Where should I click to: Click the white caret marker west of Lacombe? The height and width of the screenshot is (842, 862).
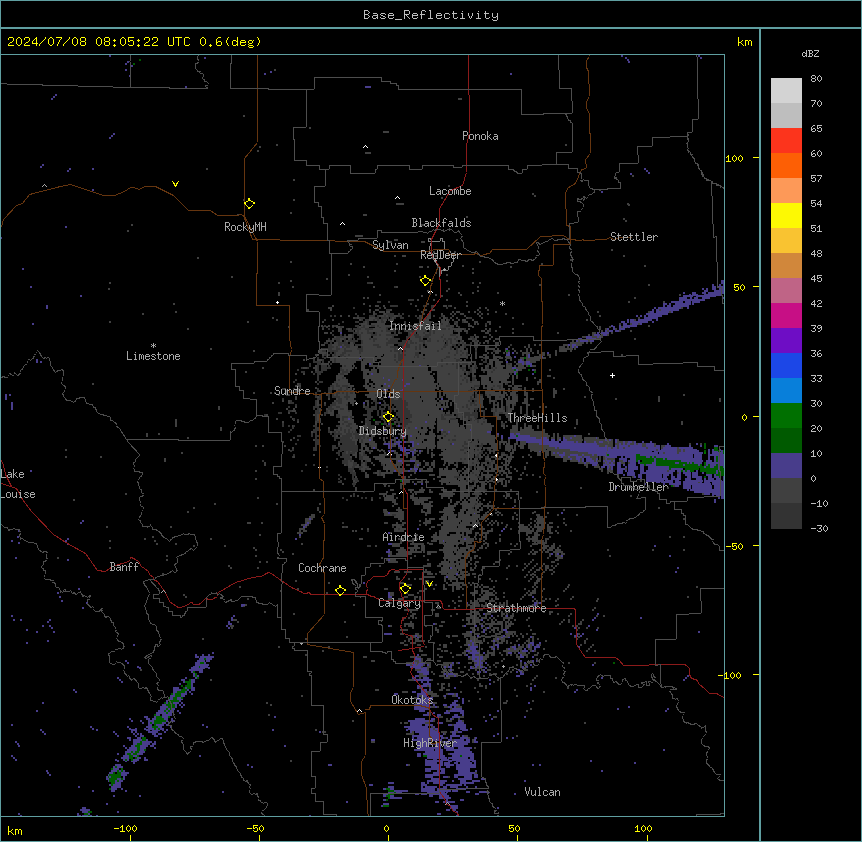pos(397,198)
